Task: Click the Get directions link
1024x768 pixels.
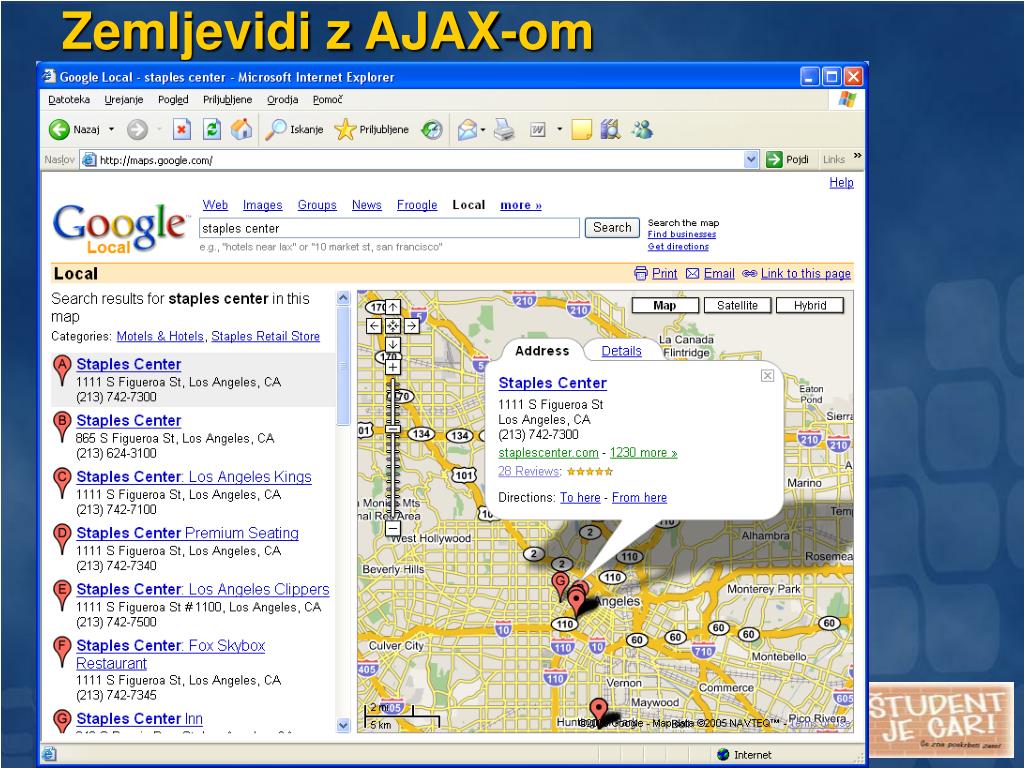Action: click(678, 247)
